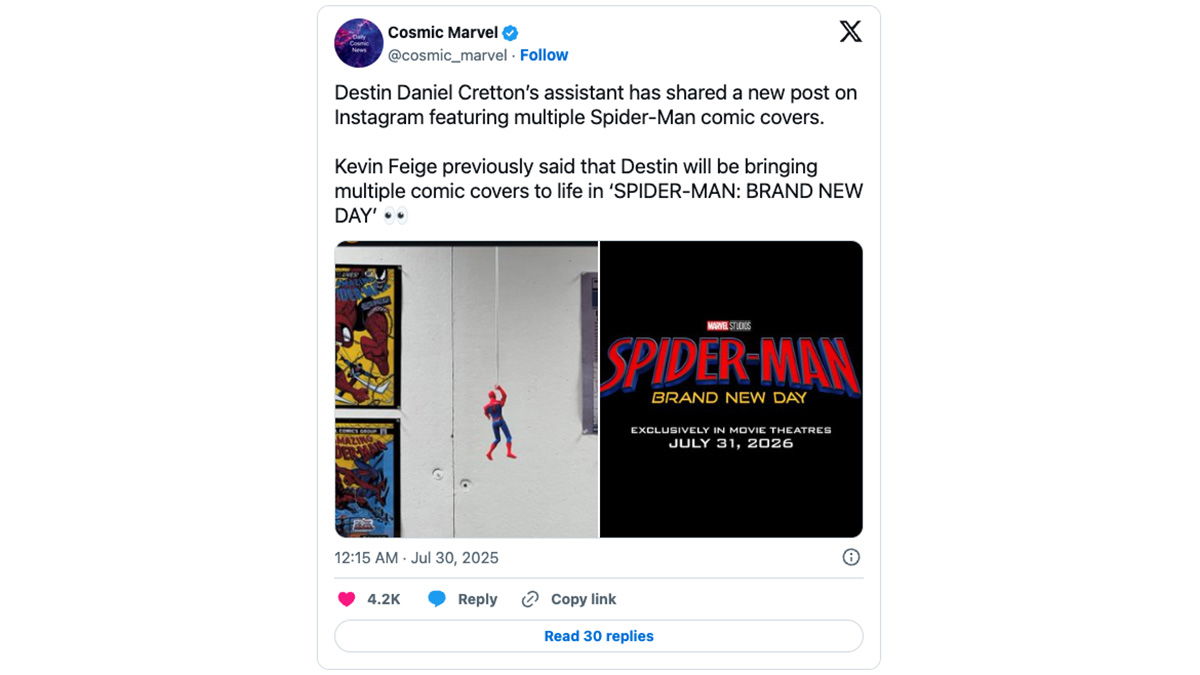The width and height of the screenshot is (1200, 675).
Task: Open the Brand New Day logo image
Action: [731, 389]
